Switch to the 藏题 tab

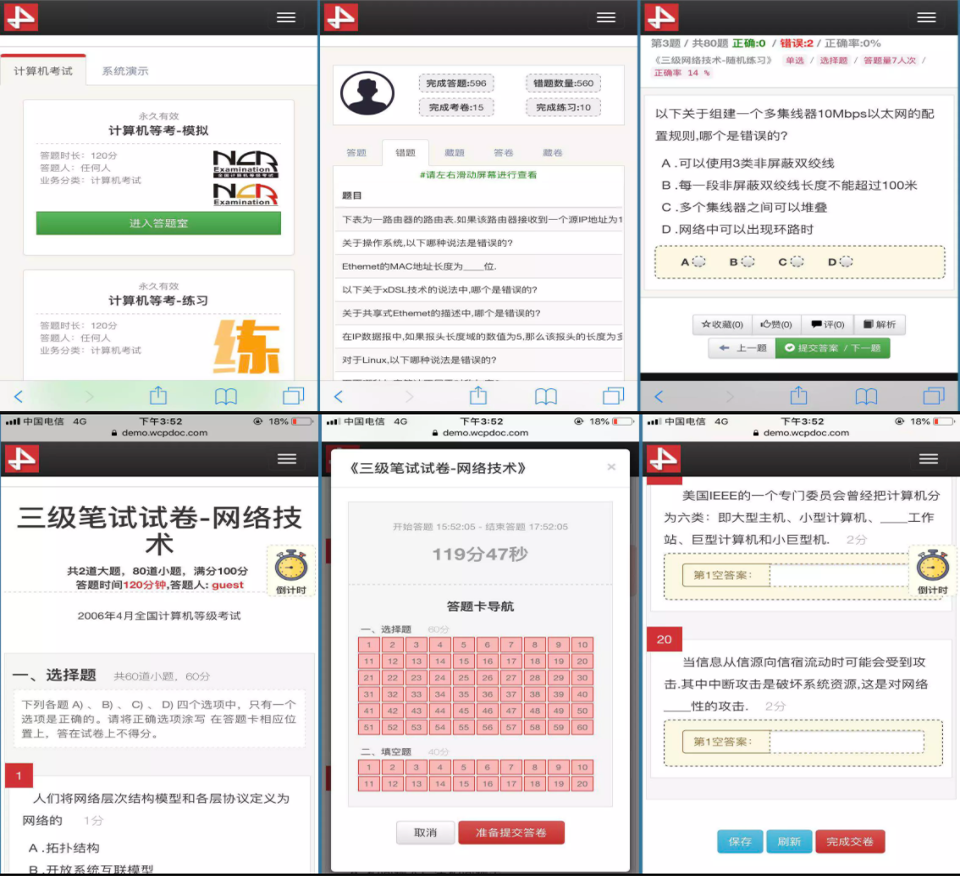454,153
